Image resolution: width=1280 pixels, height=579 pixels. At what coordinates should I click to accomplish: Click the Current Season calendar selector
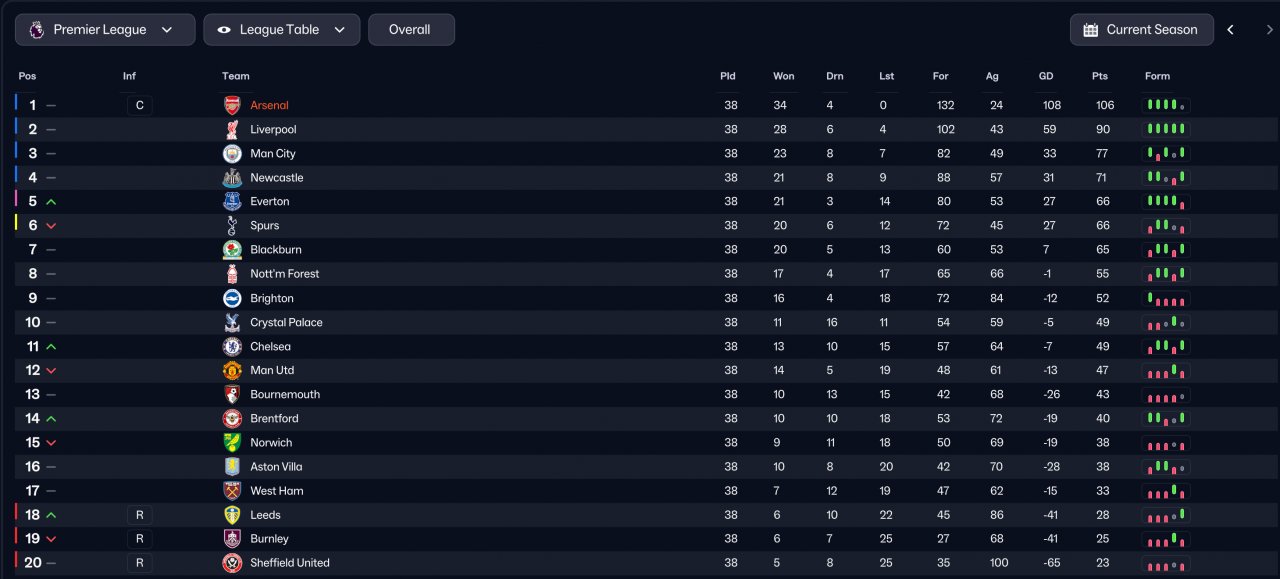1142,30
